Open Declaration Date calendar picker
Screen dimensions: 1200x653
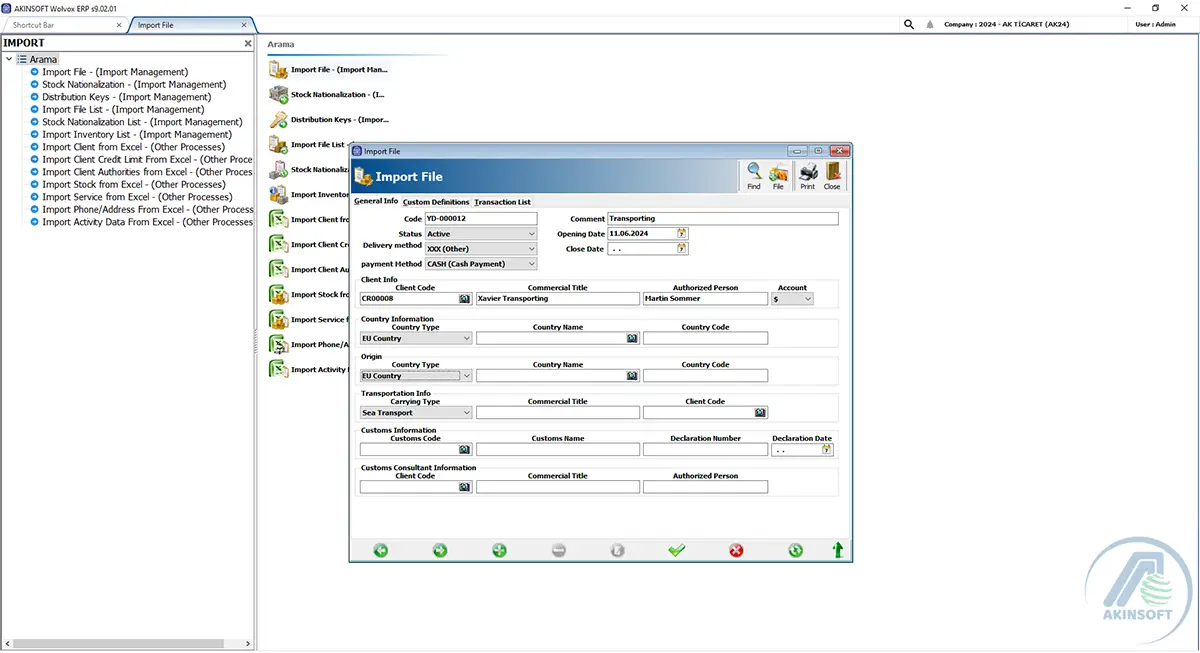pyautogui.click(x=826, y=450)
